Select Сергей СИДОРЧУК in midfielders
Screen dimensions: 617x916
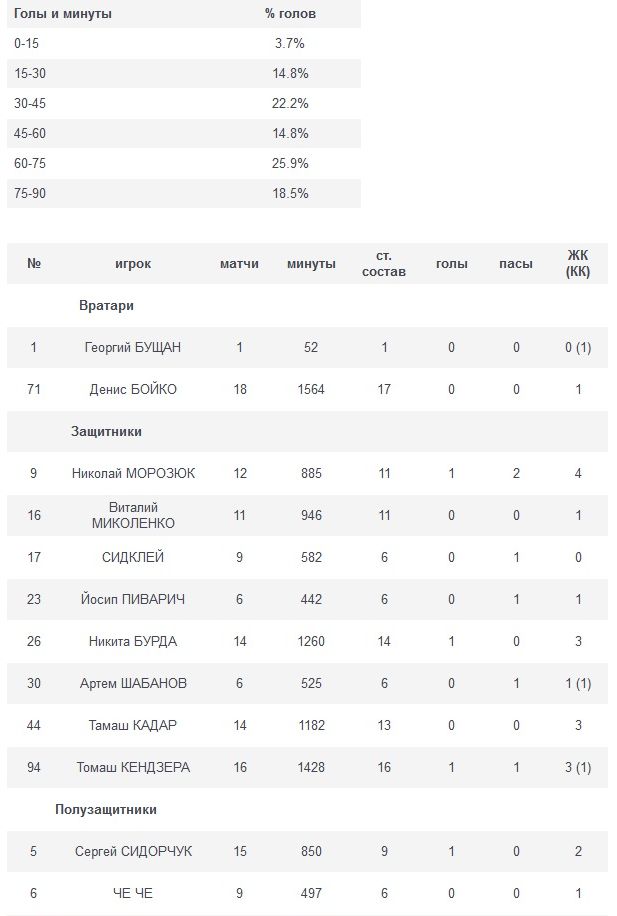click(133, 852)
